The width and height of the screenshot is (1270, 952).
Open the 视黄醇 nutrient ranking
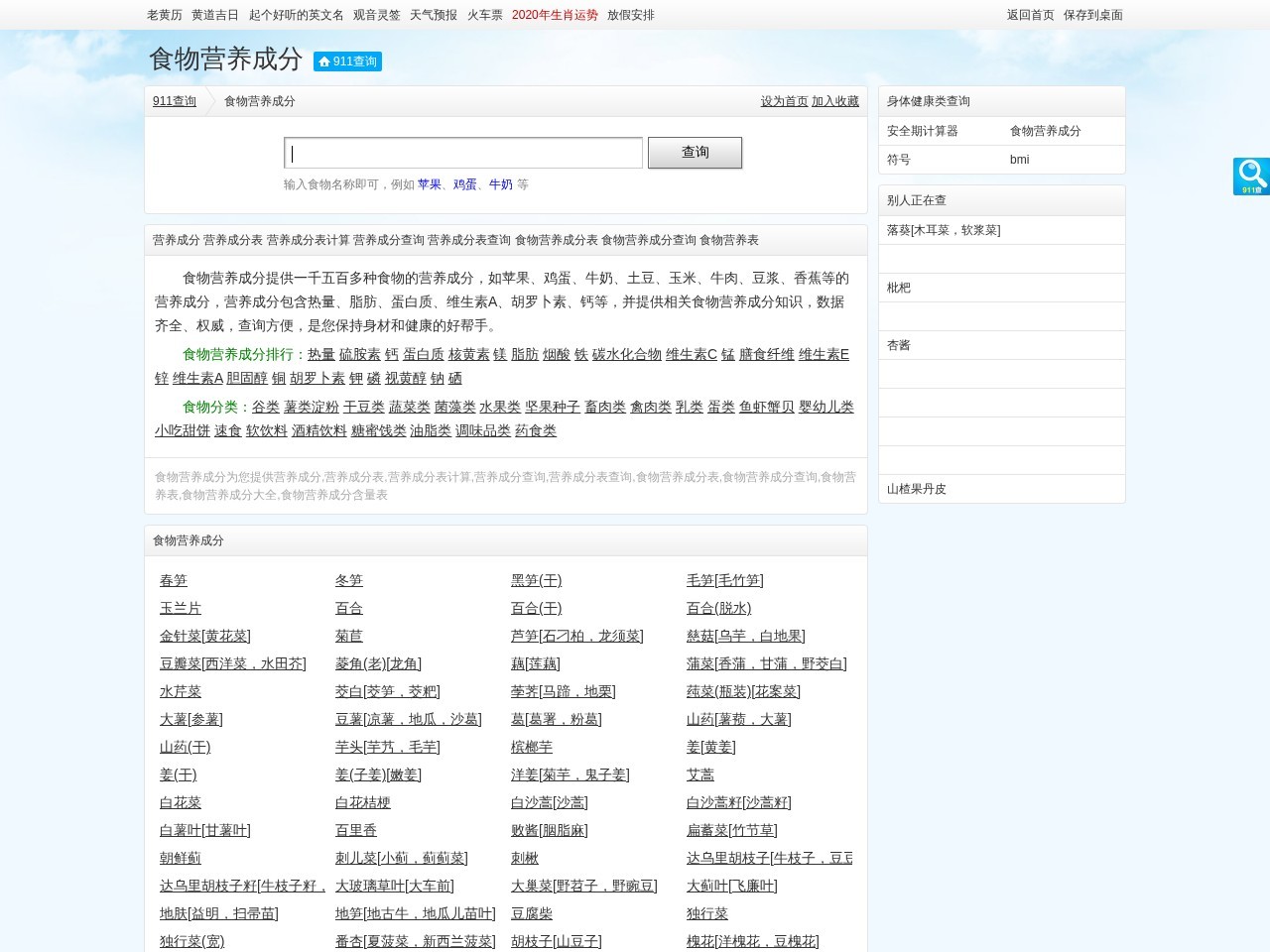(406, 378)
